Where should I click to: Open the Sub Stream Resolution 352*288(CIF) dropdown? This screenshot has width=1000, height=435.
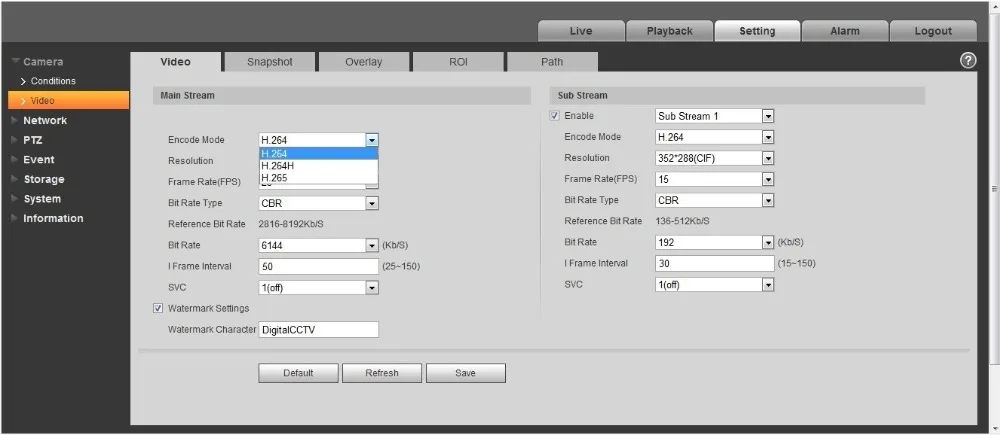(x=714, y=158)
